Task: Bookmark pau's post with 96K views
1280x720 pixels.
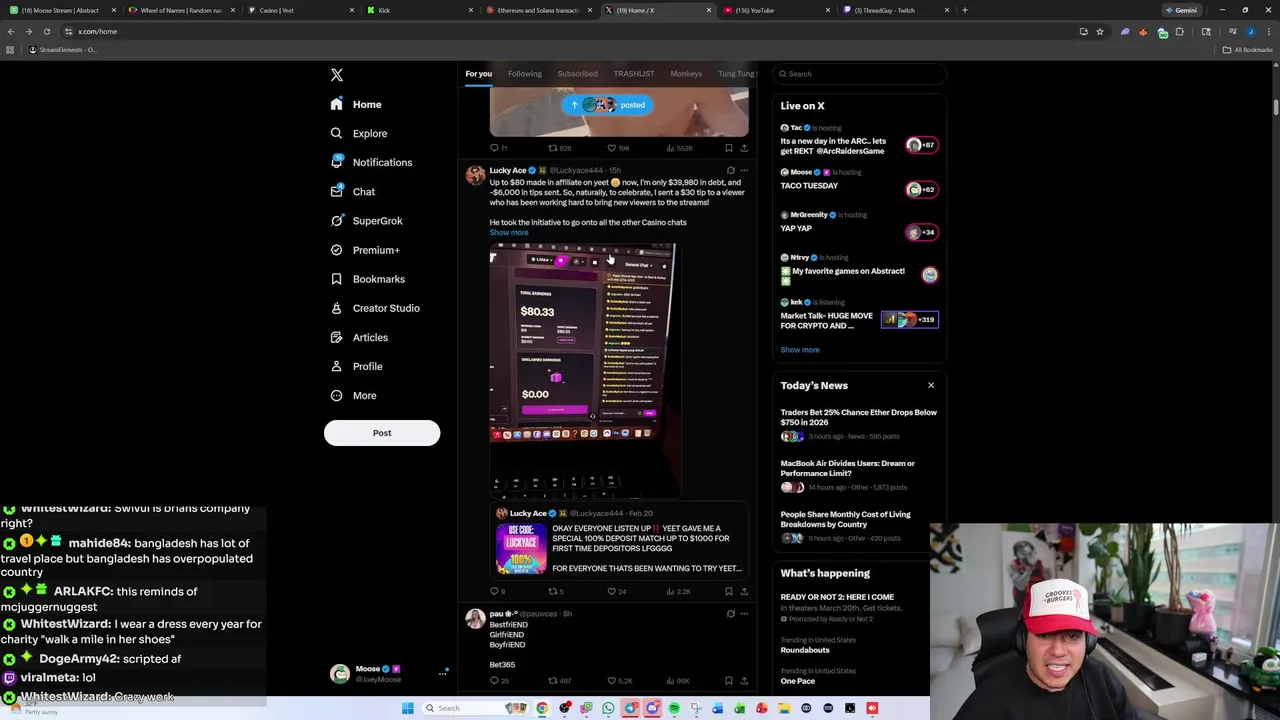Action: pyautogui.click(x=728, y=681)
